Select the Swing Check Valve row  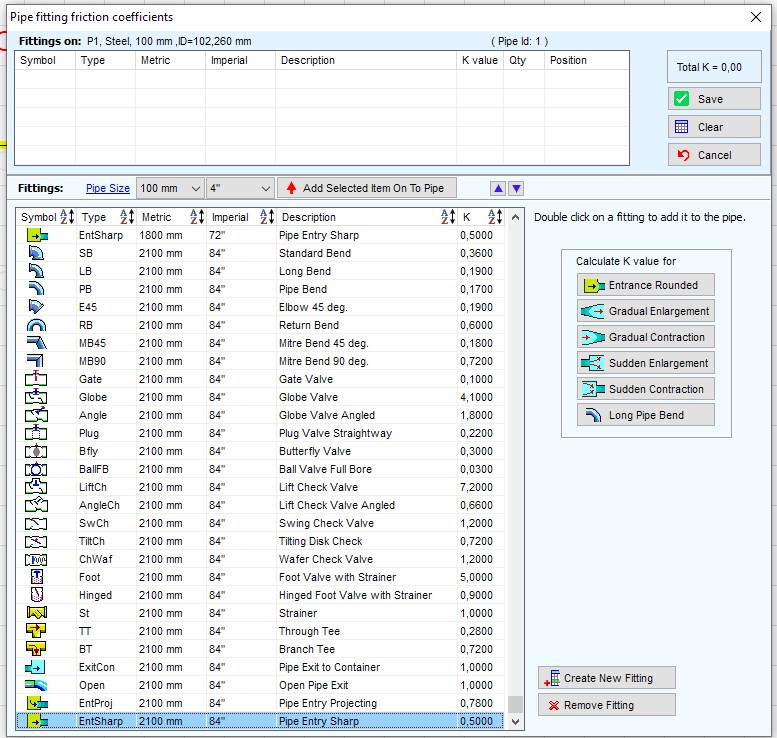click(260, 523)
